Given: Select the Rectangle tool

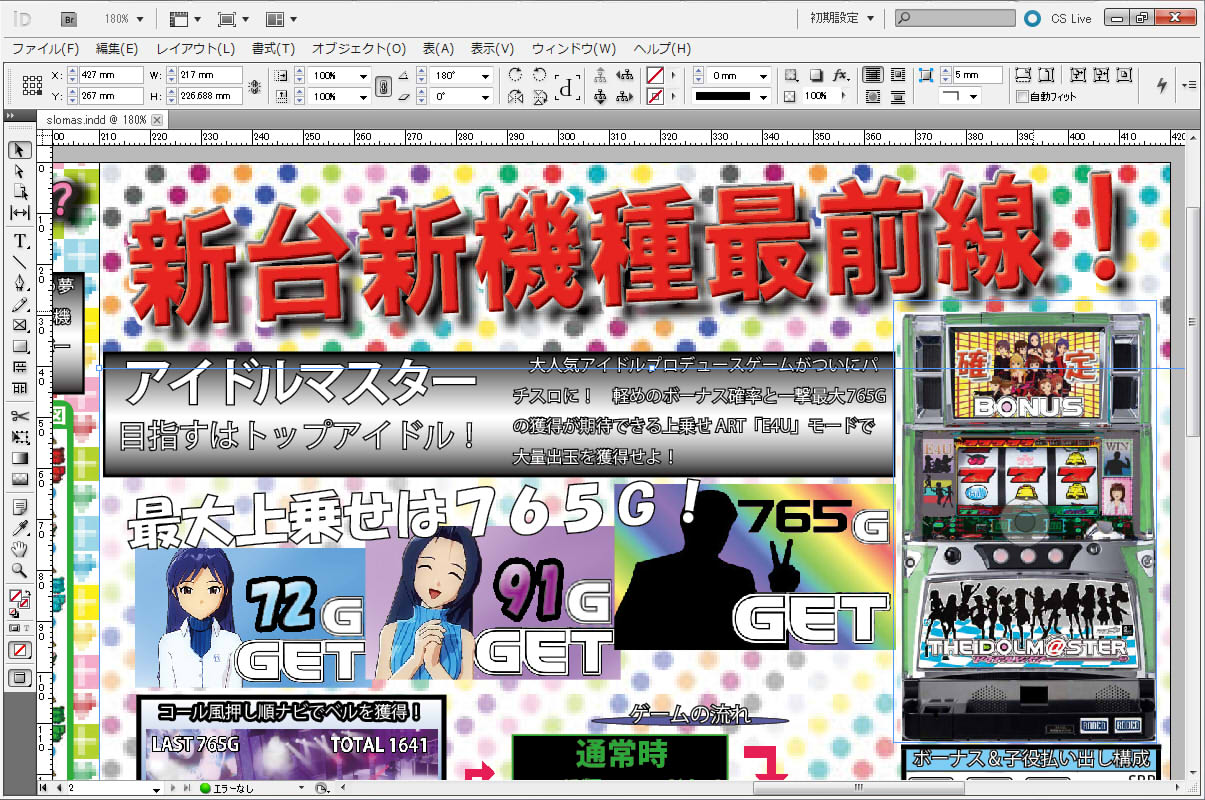Looking at the screenshot, I should 19,346.
